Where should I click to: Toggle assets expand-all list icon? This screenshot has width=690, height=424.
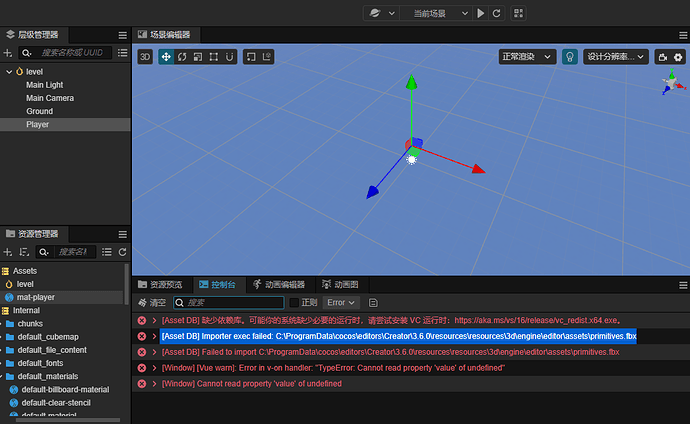[106, 252]
